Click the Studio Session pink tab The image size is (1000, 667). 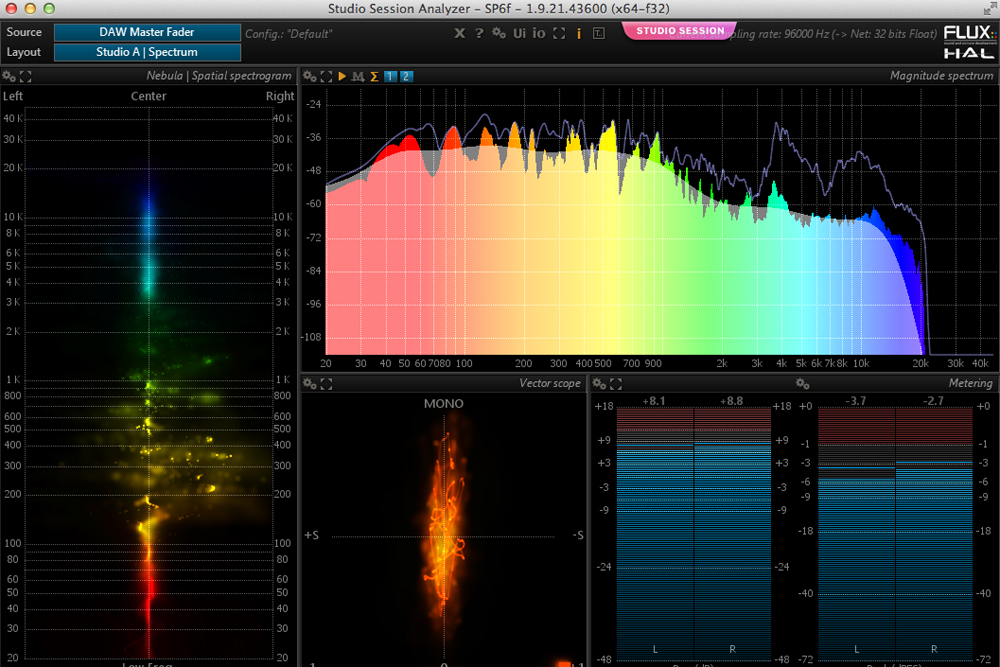(x=680, y=31)
